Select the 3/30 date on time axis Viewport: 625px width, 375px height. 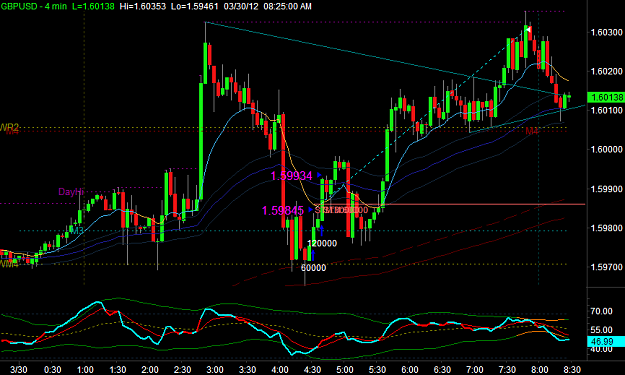tap(18, 370)
